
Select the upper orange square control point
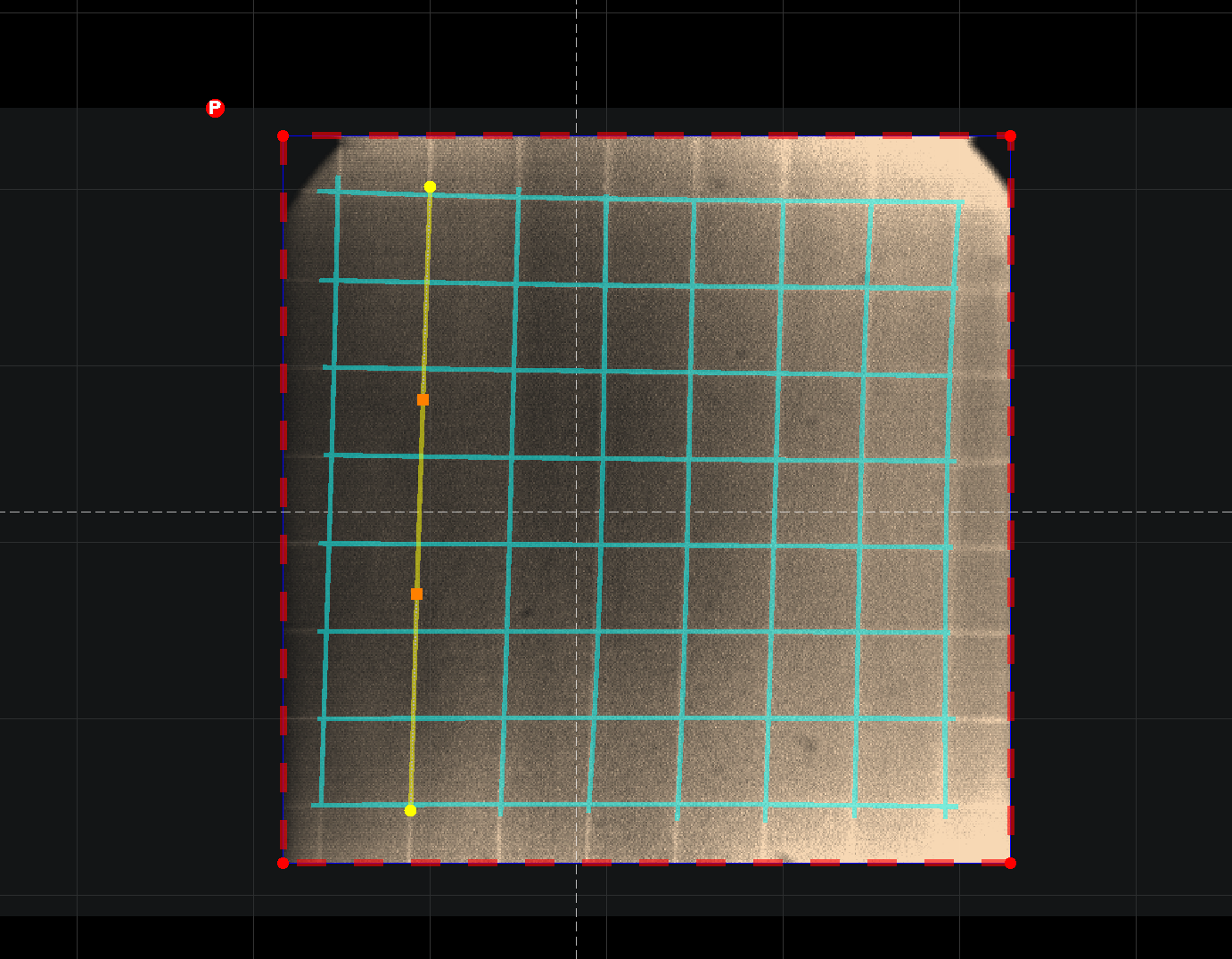point(423,399)
